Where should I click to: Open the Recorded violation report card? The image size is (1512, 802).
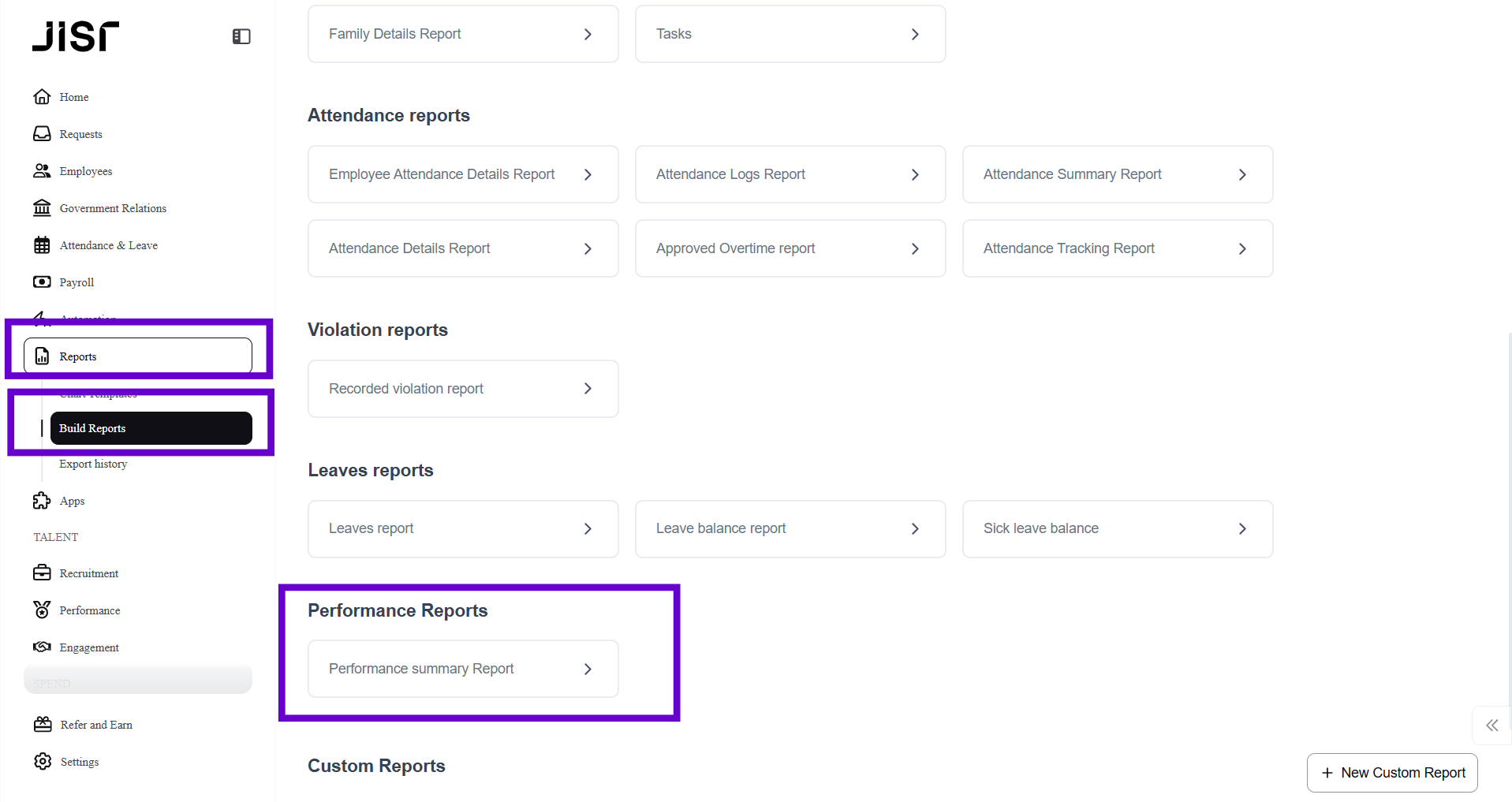[x=463, y=389]
